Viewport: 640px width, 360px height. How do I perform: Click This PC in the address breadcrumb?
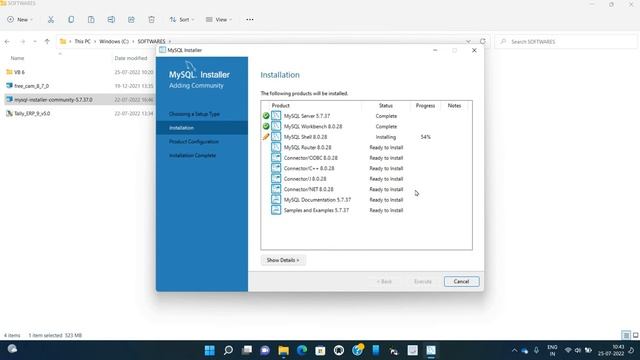tap(82, 42)
